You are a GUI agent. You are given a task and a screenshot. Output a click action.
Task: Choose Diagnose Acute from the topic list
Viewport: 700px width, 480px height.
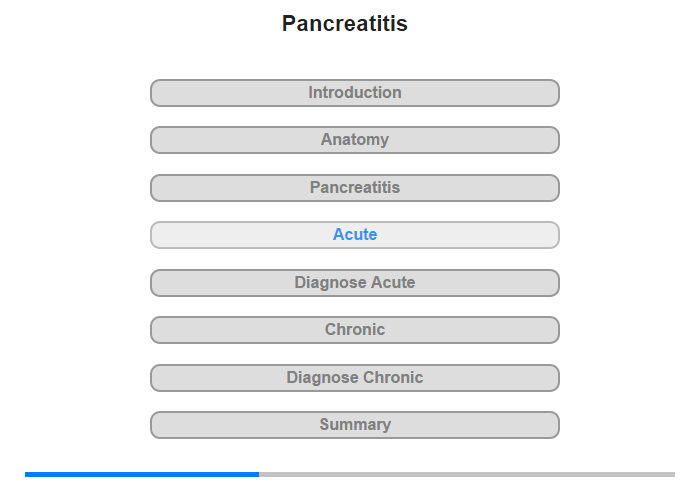354,283
